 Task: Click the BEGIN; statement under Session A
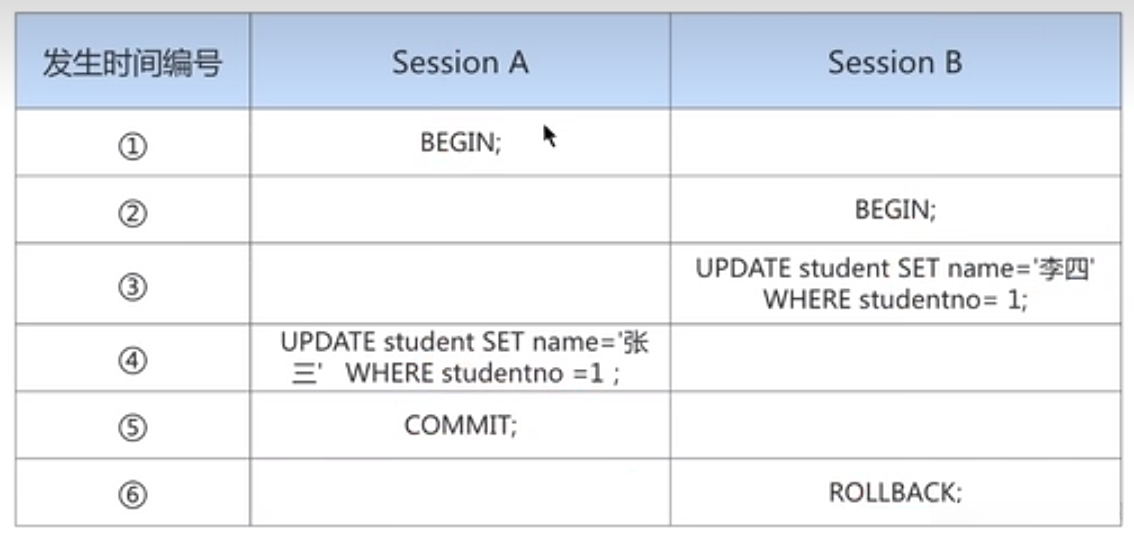coord(460,143)
